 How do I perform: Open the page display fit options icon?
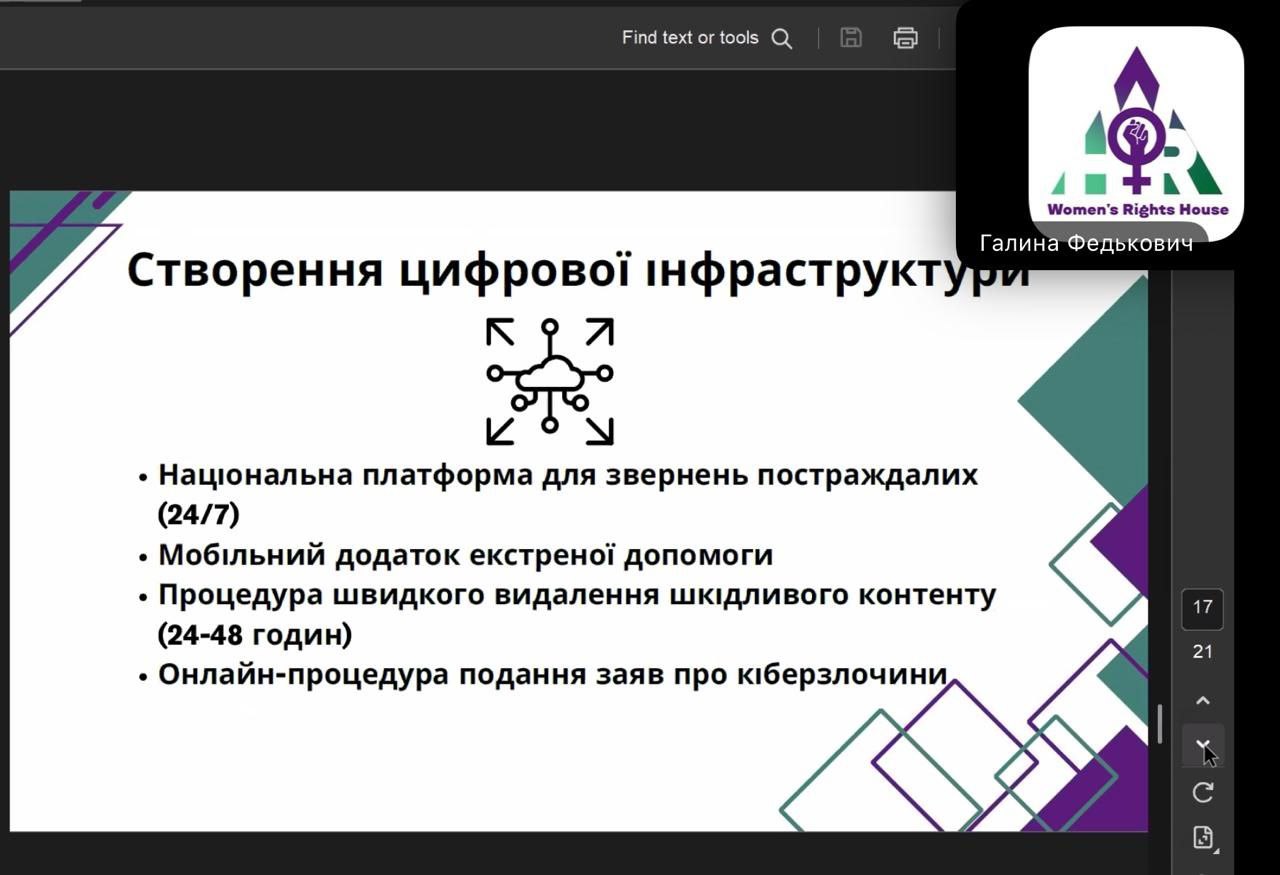tap(1203, 837)
